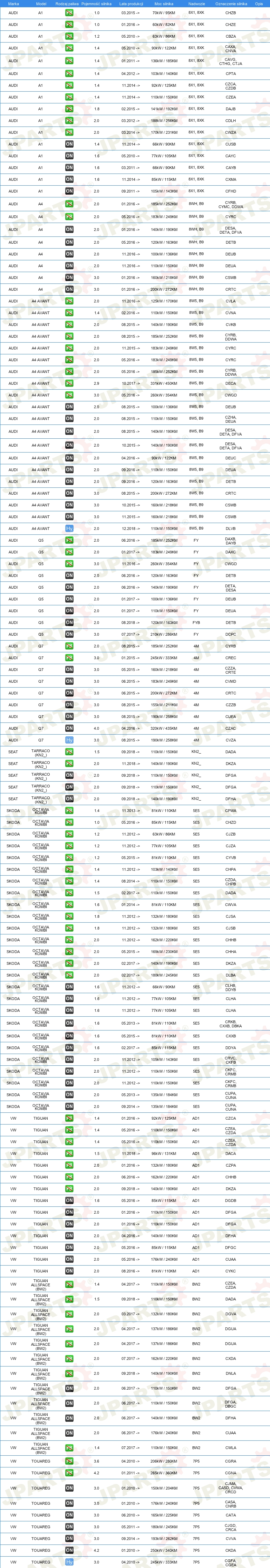Click the hybrid Hy icon in the Q7 CVZA row
Image resolution: width=270 pixels, height=1568 pixels.
pos(69,740)
